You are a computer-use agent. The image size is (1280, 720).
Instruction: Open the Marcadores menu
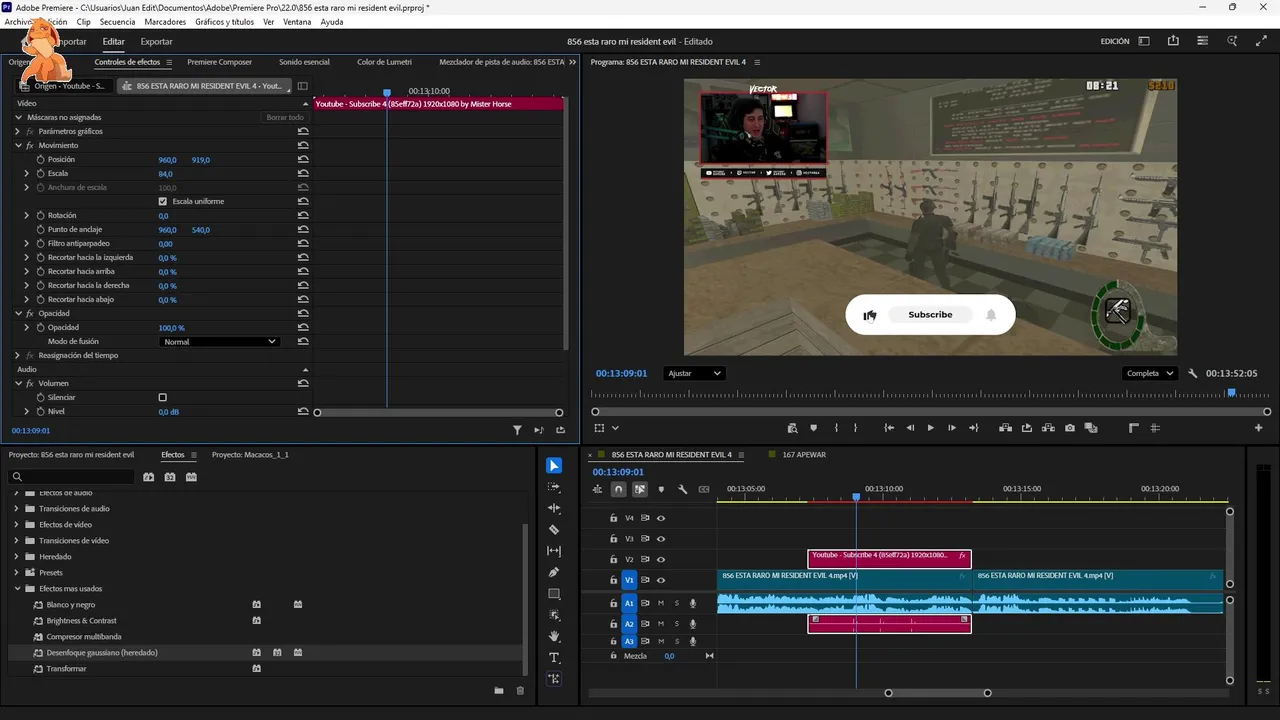pyautogui.click(x=166, y=22)
